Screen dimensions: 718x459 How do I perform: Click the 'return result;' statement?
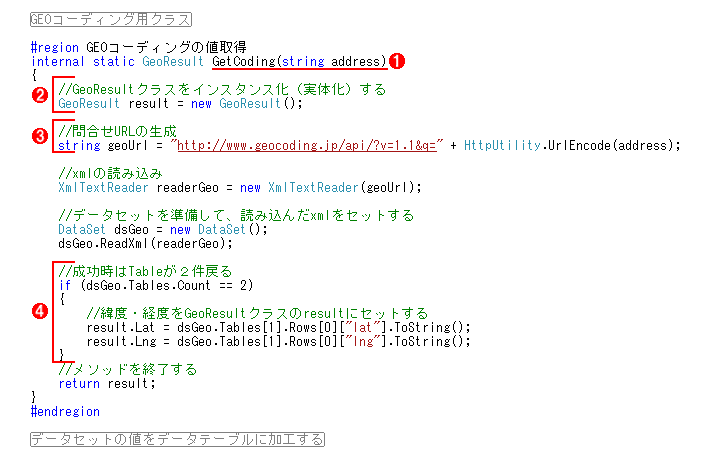coord(107,383)
